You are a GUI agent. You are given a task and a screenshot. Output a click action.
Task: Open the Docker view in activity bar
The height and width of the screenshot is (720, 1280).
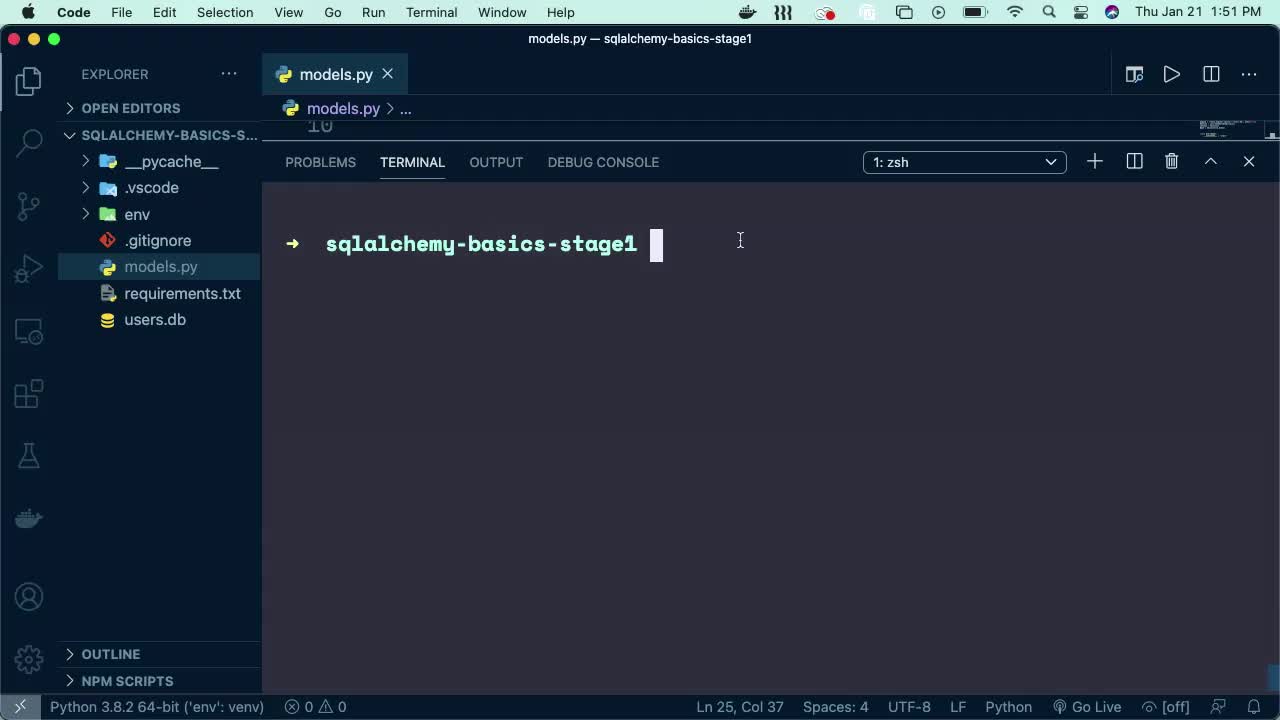pos(29,518)
